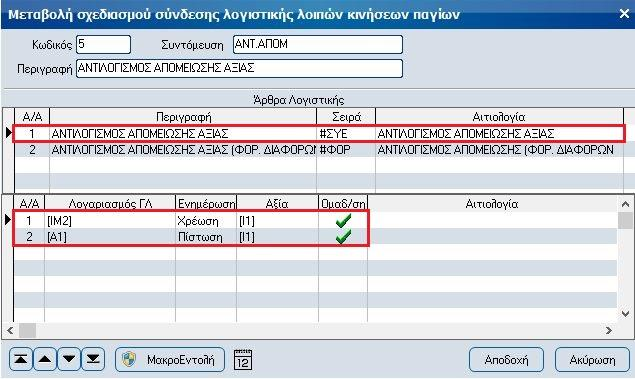Move to first record arrow button
Viewport: 635px width, 379px height.
(21, 359)
